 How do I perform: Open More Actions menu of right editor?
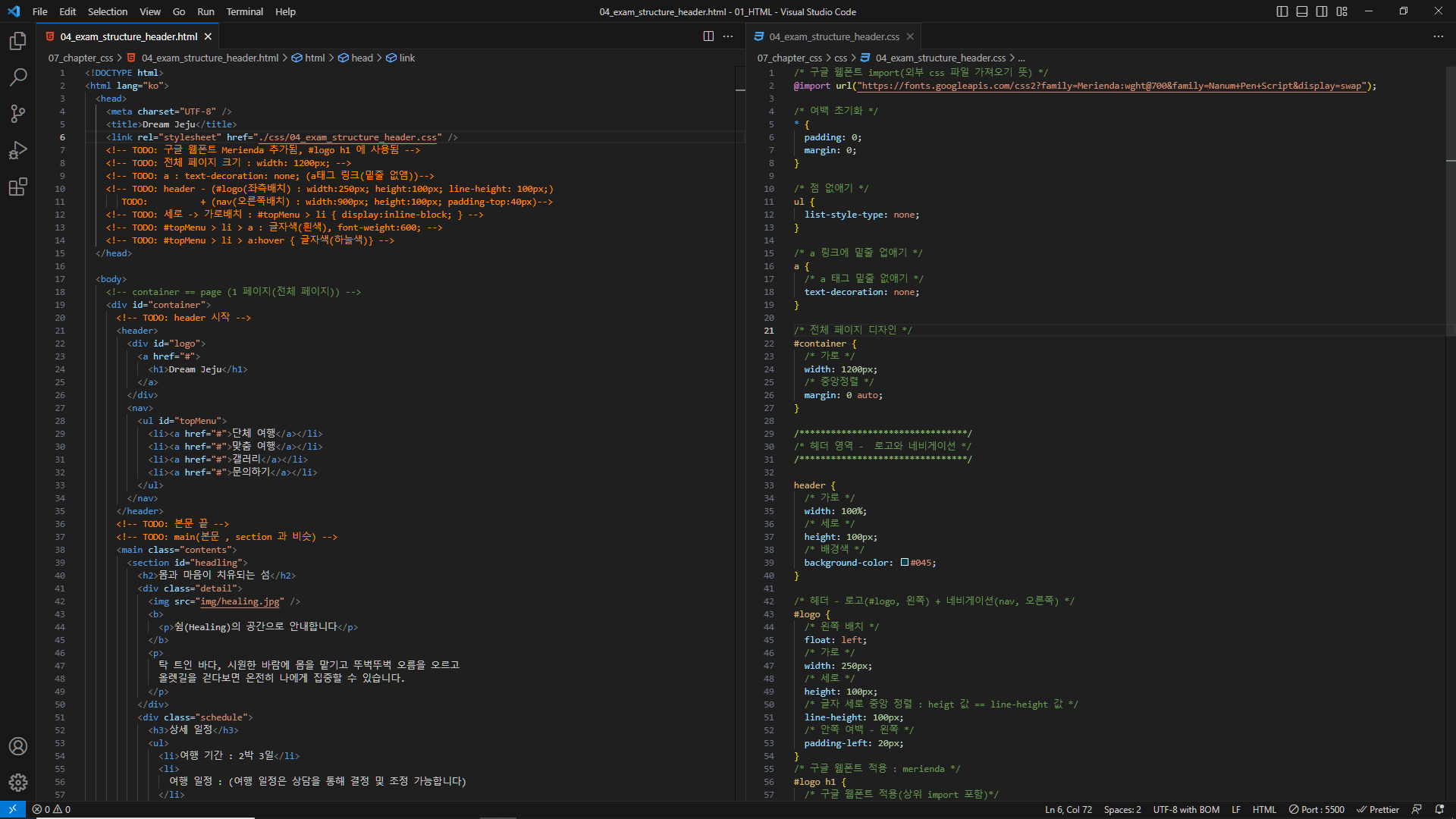[x=1439, y=36]
